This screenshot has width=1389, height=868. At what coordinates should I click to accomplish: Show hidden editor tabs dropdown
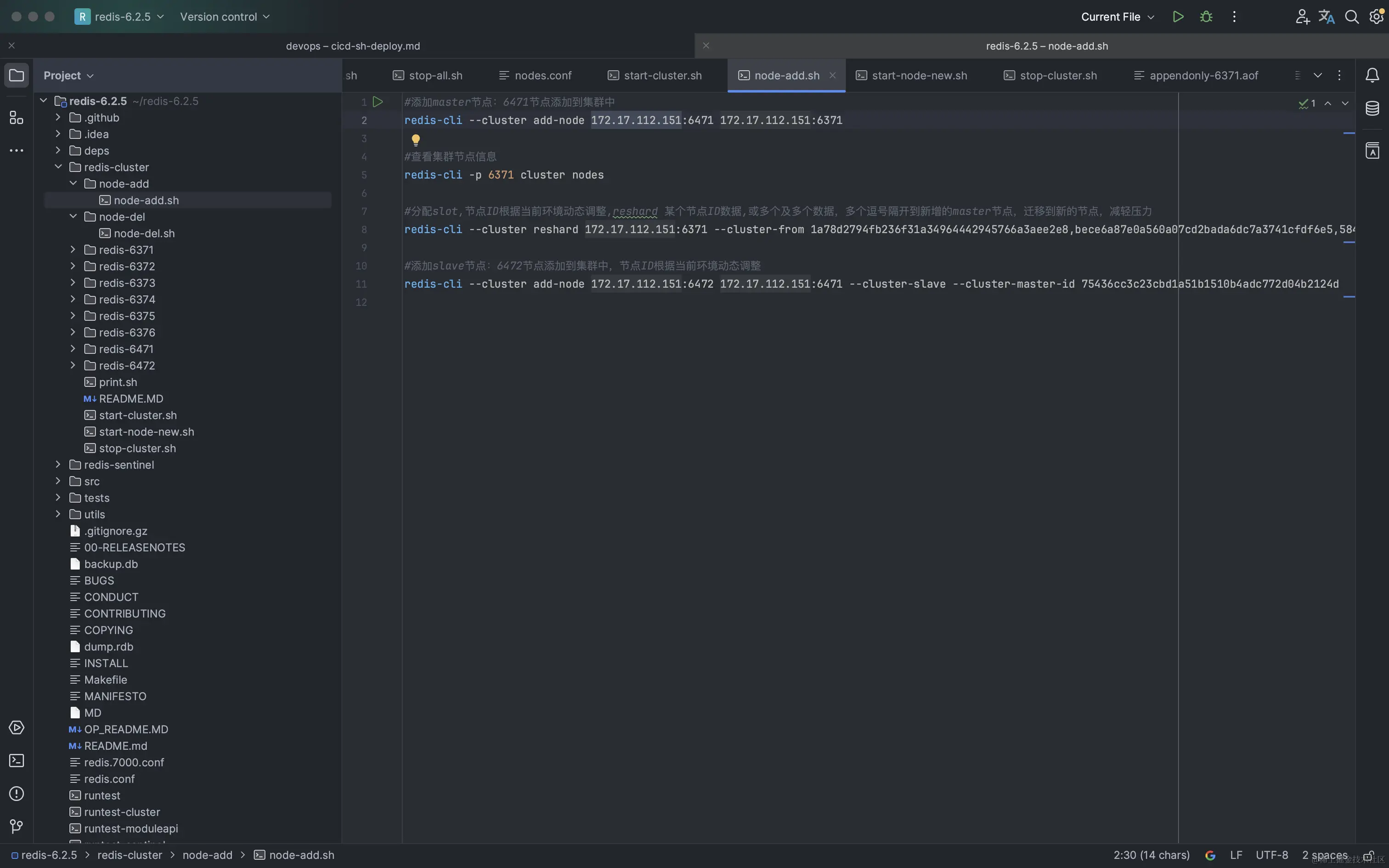pos(1318,75)
